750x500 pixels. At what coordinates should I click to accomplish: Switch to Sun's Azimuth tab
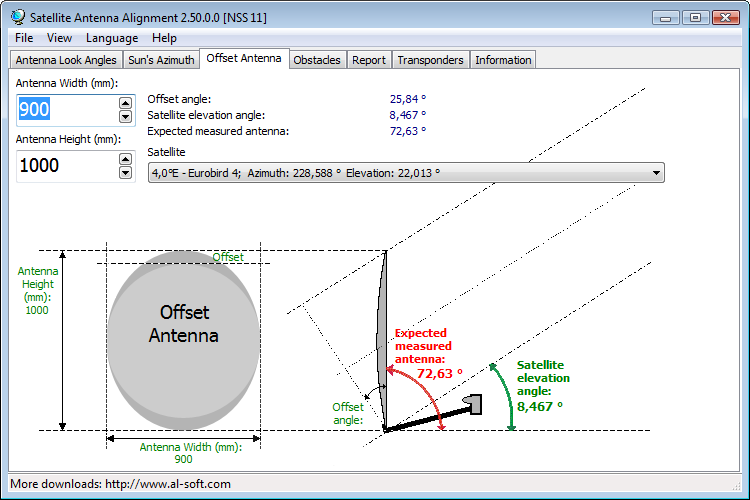pyautogui.click(x=161, y=60)
